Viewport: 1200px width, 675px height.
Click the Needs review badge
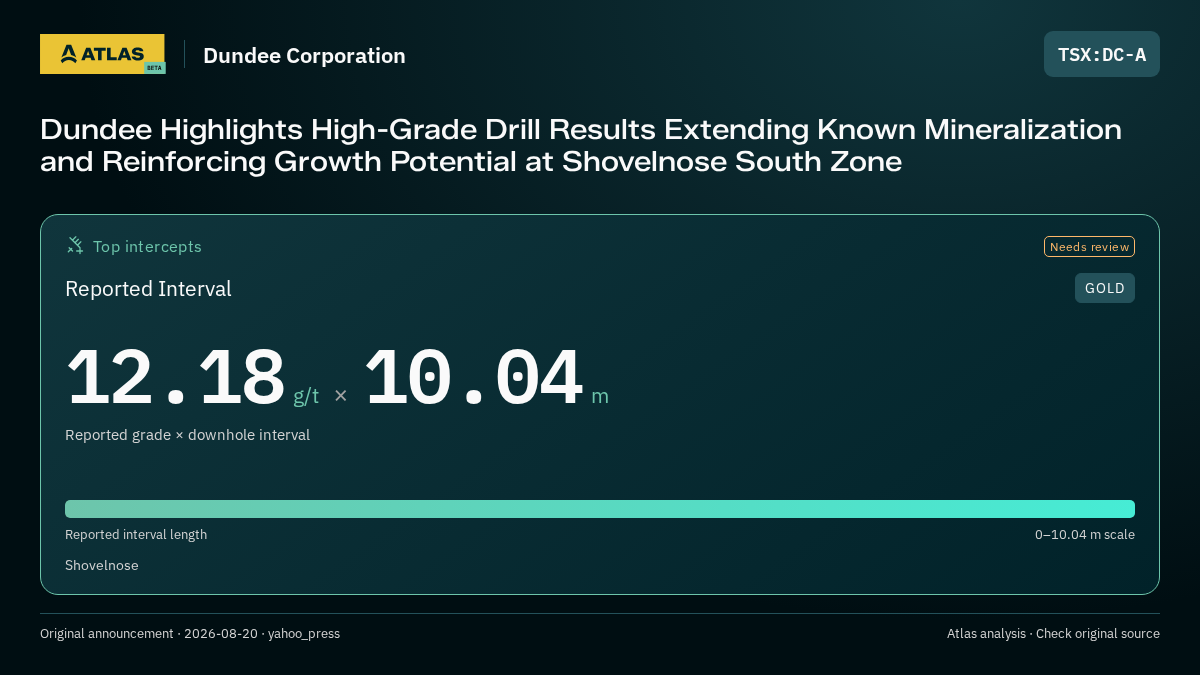point(1089,247)
